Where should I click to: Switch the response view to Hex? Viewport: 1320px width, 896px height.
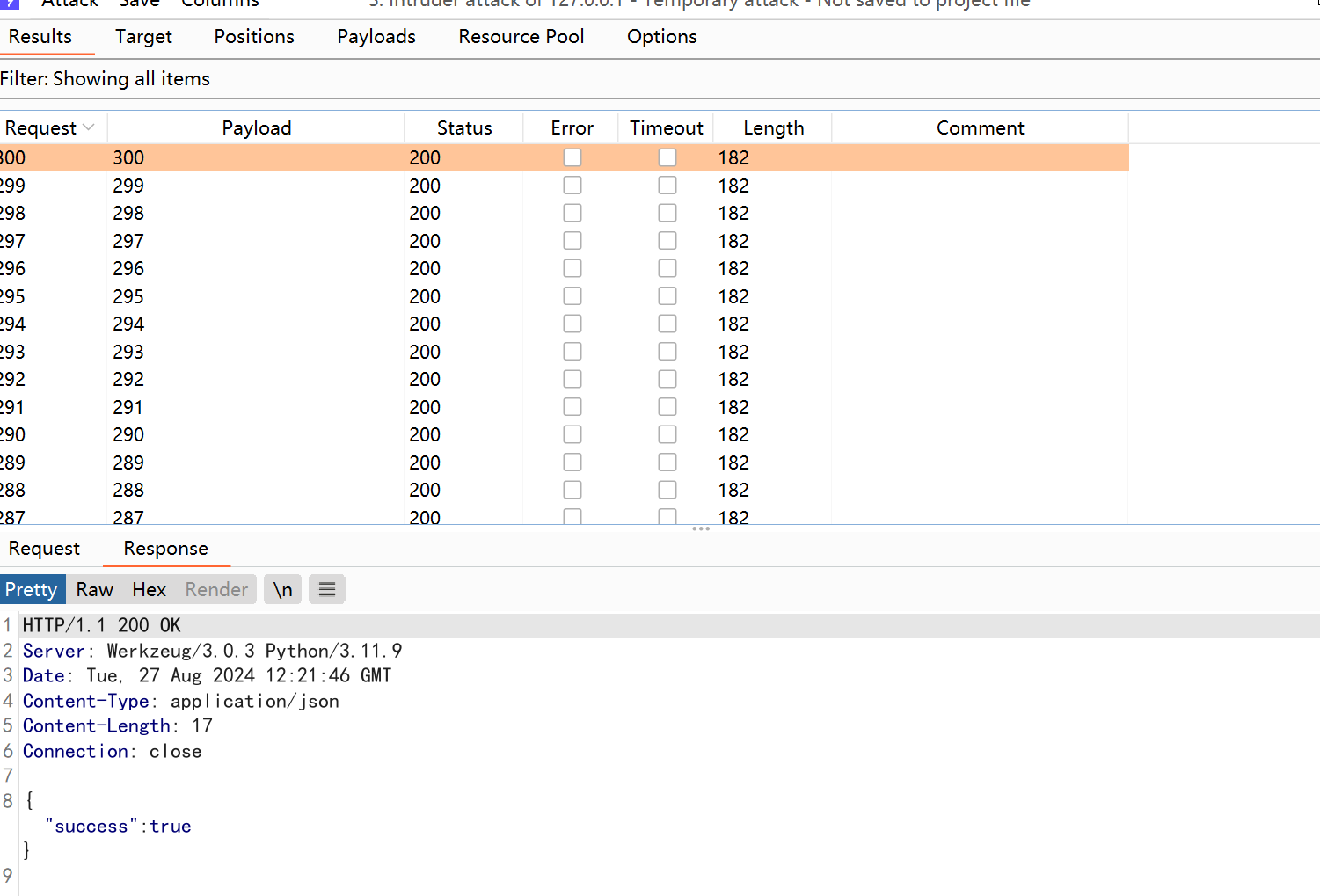[x=149, y=589]
